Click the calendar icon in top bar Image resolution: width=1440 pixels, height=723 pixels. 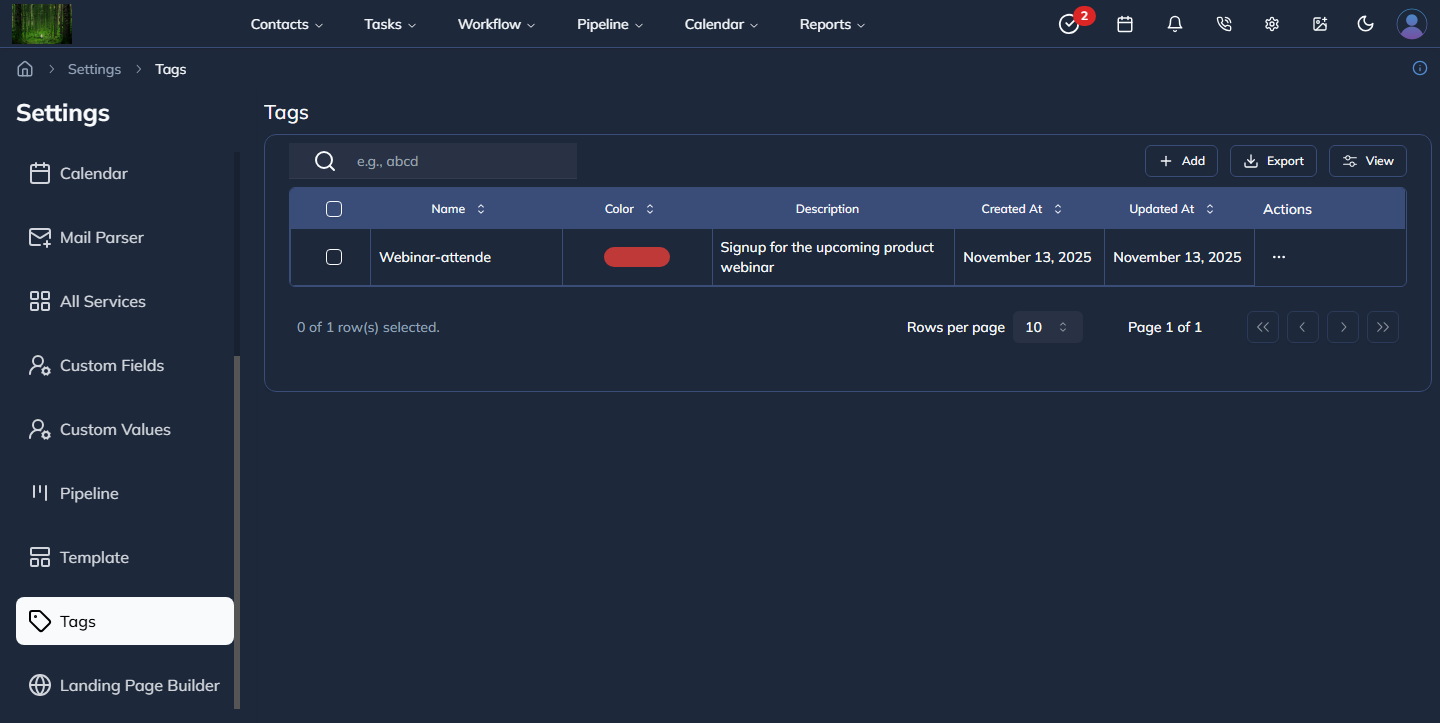[1125, 24]
